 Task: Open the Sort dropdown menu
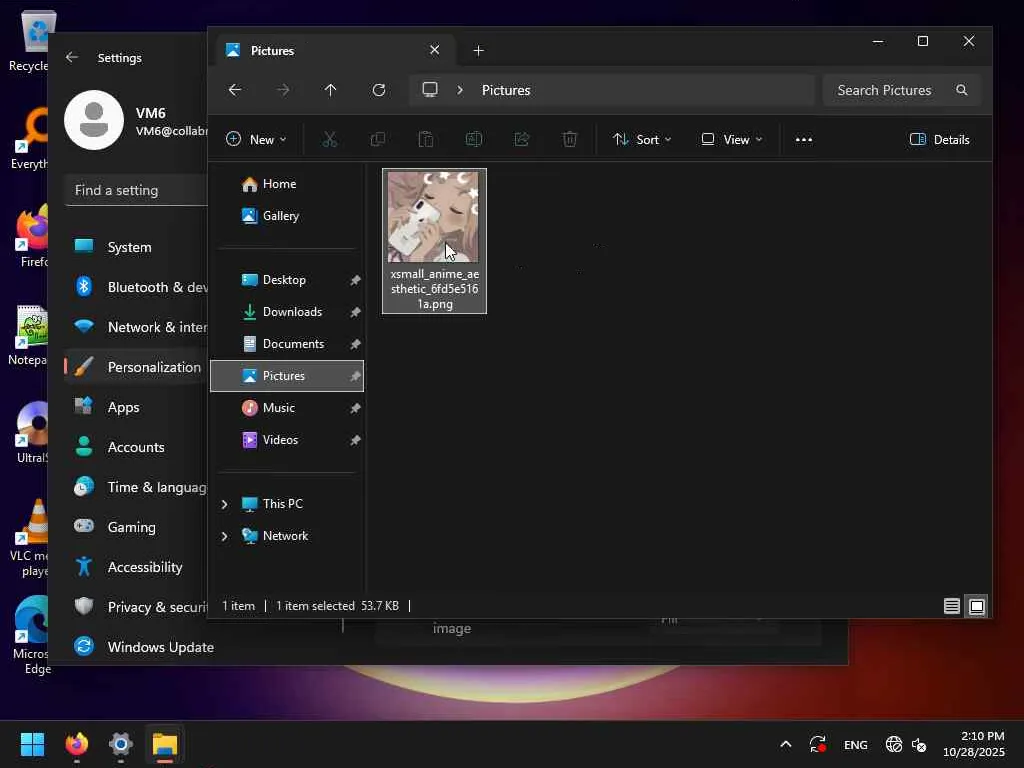642,140
